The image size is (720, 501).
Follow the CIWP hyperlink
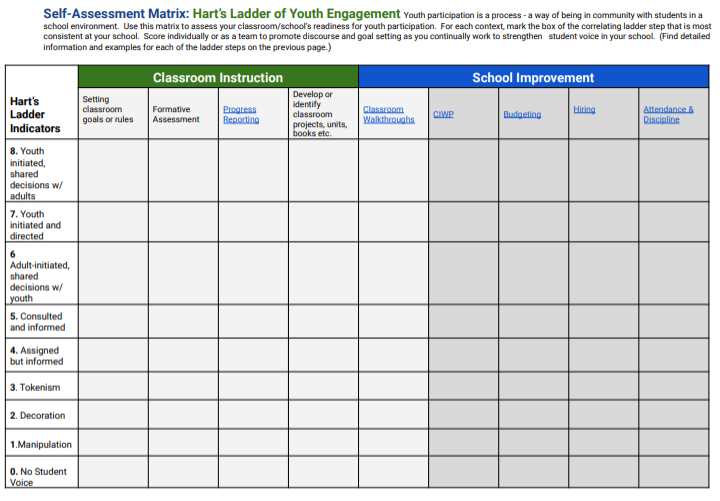coord(443,114)
